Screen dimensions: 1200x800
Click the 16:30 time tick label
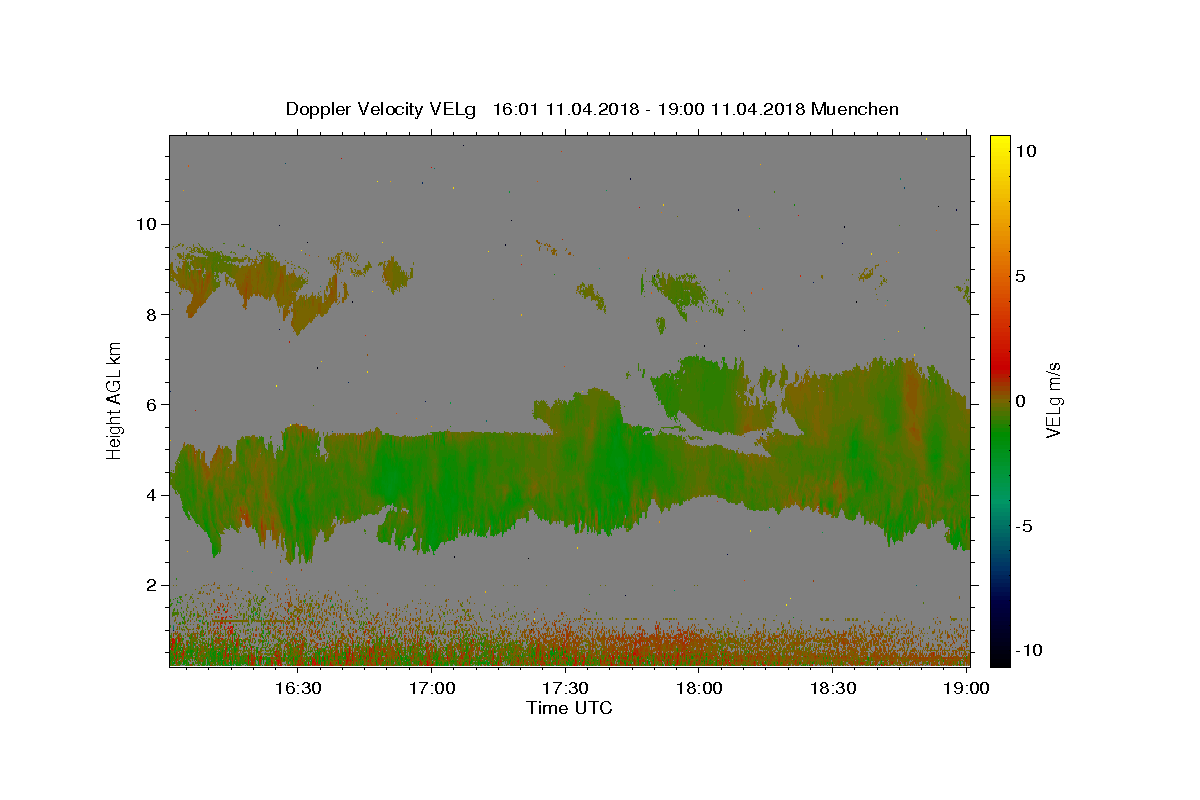pyautogui.click(x=299, y=689)
